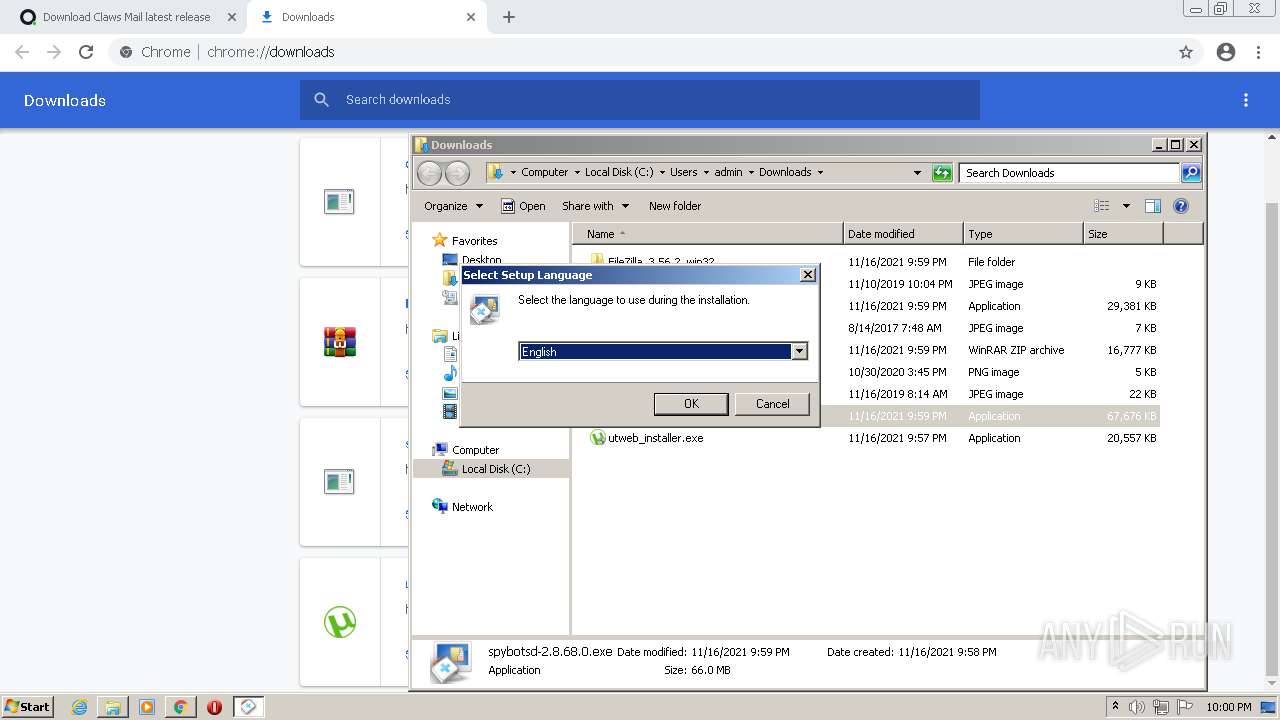Open Windows Media Player taskbar icon
Image resolution: width=1280 pixels, height=720 pixels.
pyautogui.click(x=147, y=707)
